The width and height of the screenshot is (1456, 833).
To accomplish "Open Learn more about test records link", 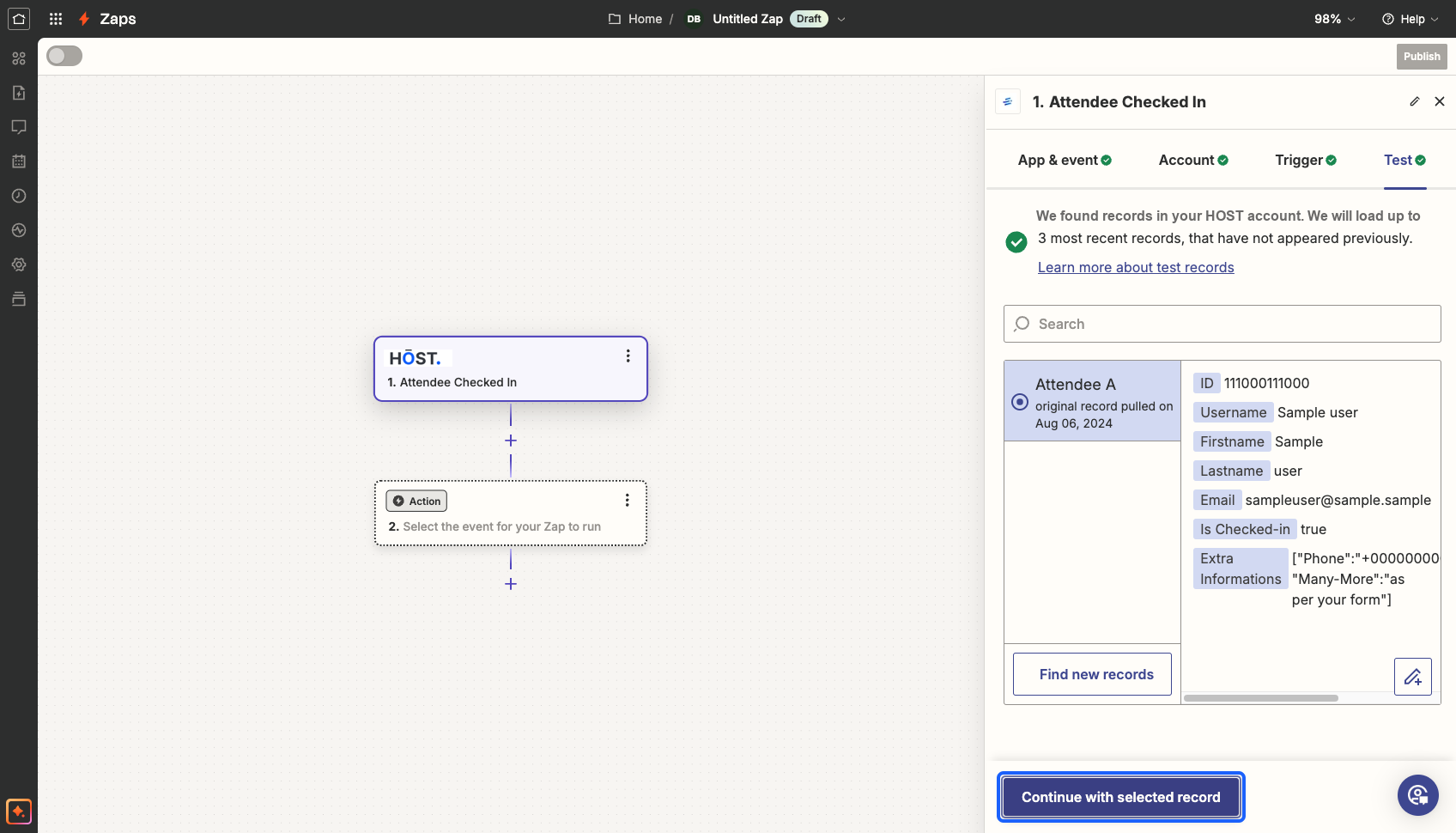I will [1136, 267].
